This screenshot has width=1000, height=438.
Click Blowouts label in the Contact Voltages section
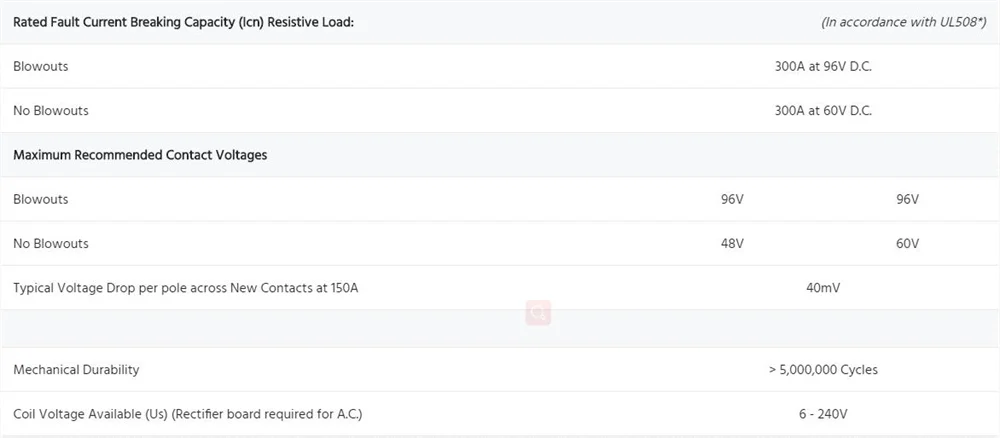(x=41, y=199)
